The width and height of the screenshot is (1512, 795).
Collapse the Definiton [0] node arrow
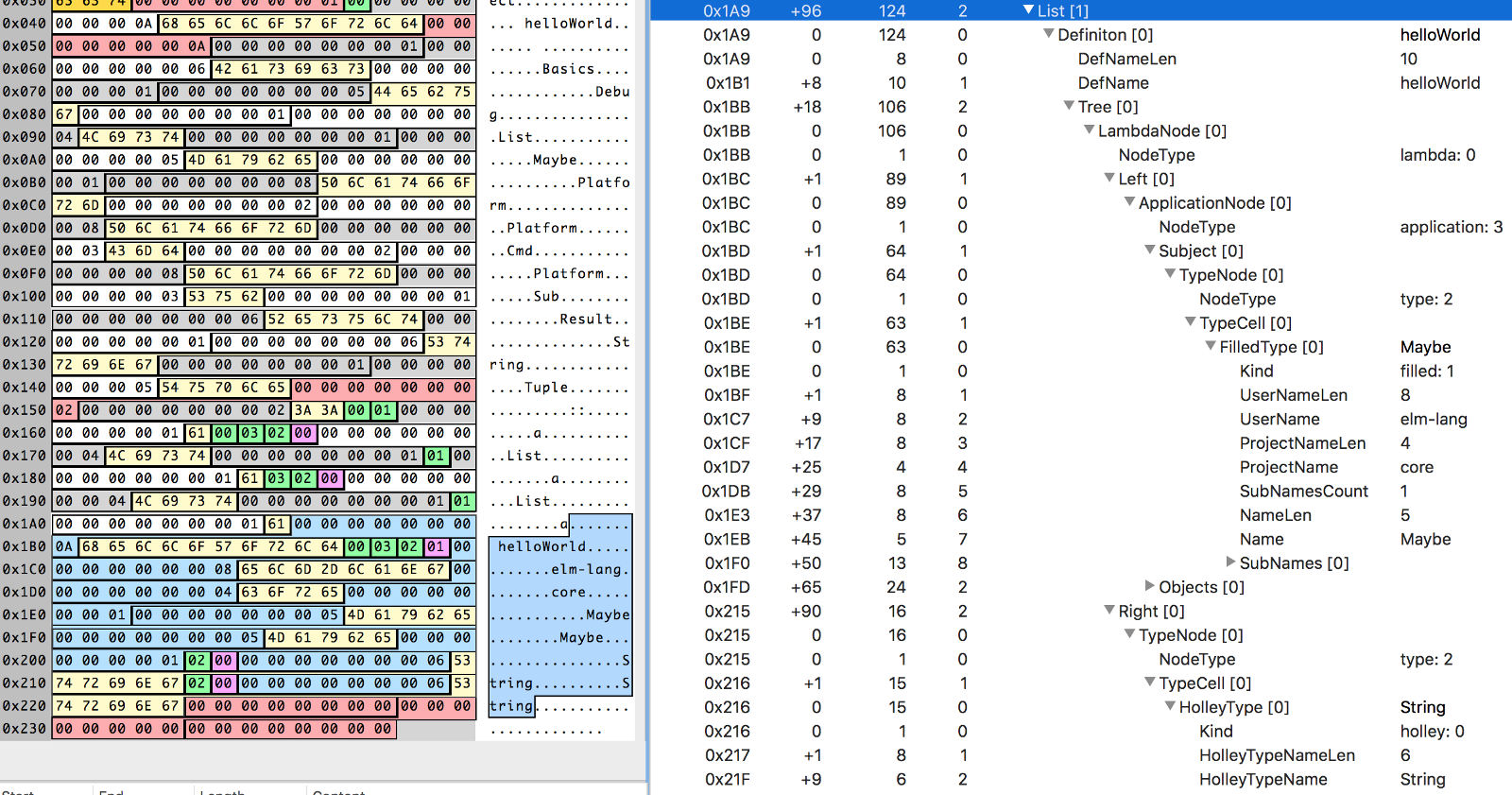[x=1048, y=35]
